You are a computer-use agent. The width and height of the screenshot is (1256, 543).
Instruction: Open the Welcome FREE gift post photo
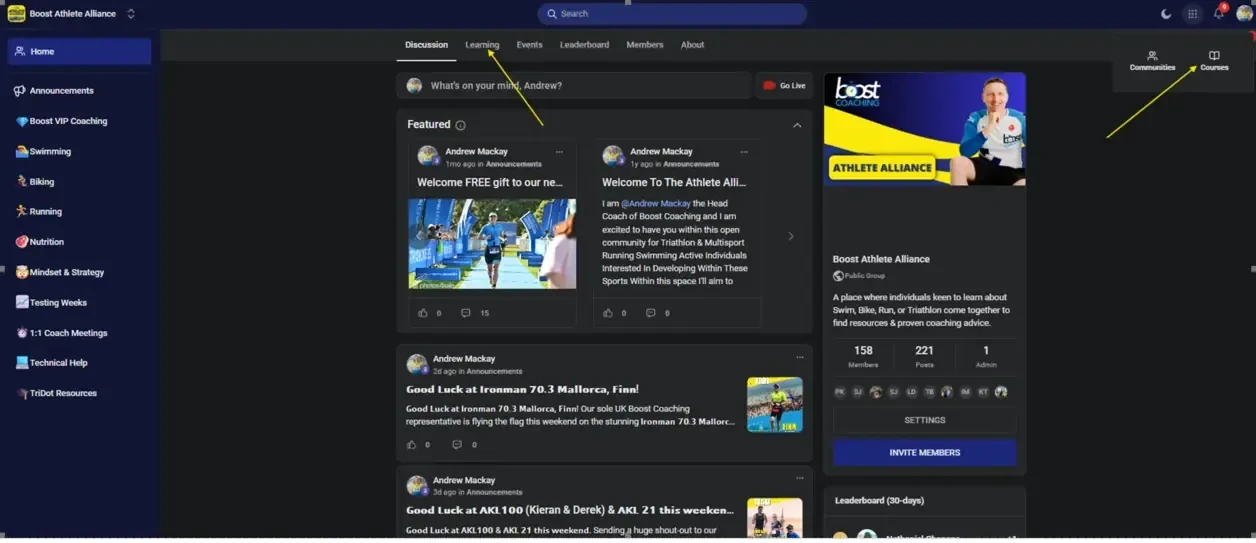coord(492,244)
